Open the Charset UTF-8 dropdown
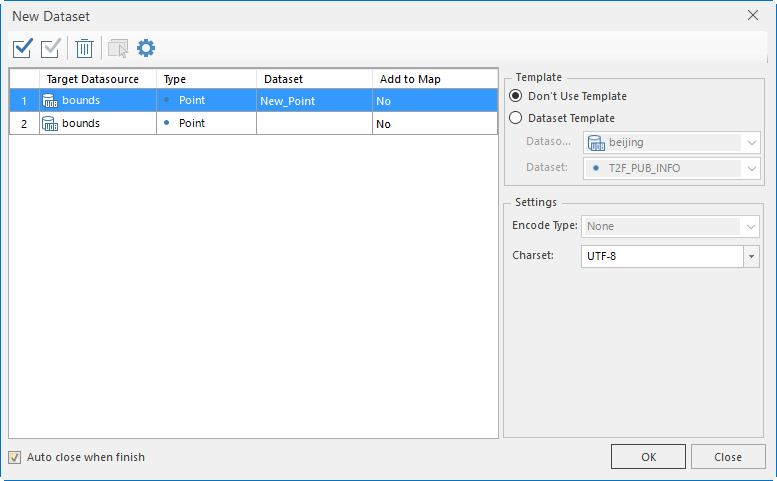777x481 pixels. [750, 257]
